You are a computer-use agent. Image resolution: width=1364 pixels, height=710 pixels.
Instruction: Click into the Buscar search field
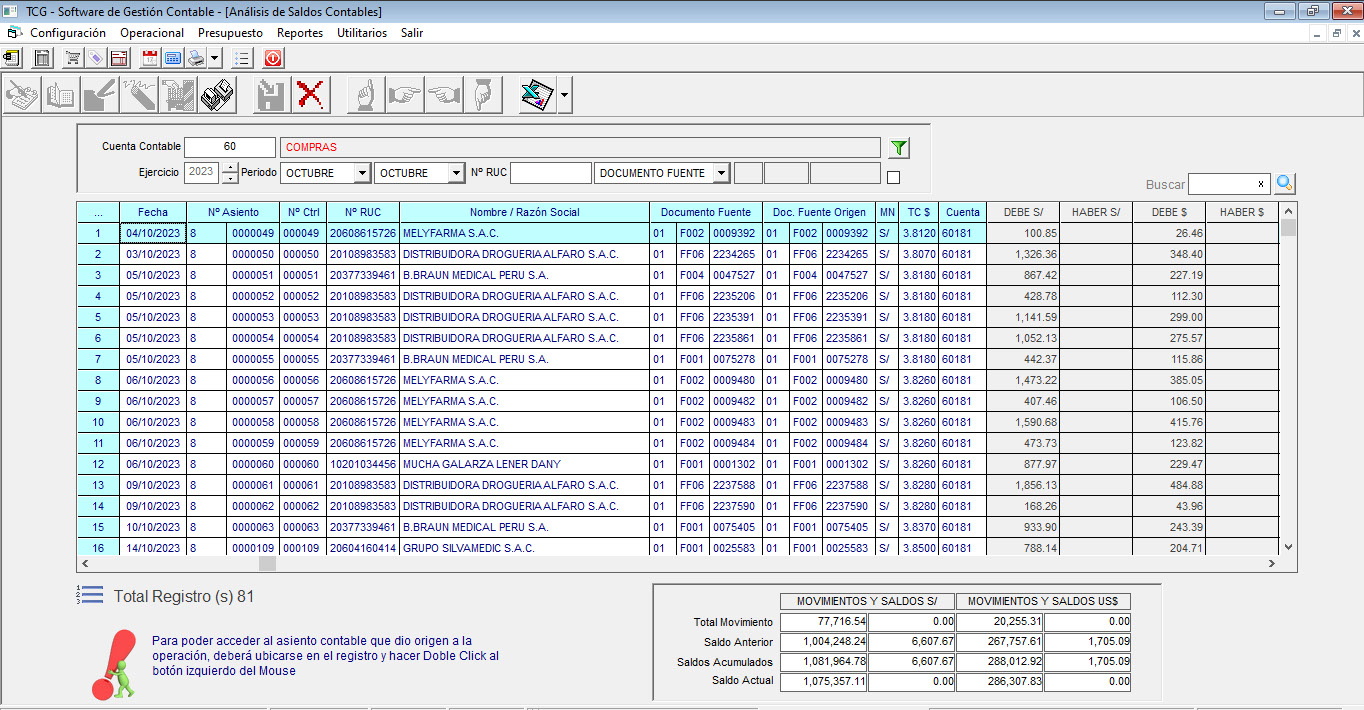pos(1220,184)
